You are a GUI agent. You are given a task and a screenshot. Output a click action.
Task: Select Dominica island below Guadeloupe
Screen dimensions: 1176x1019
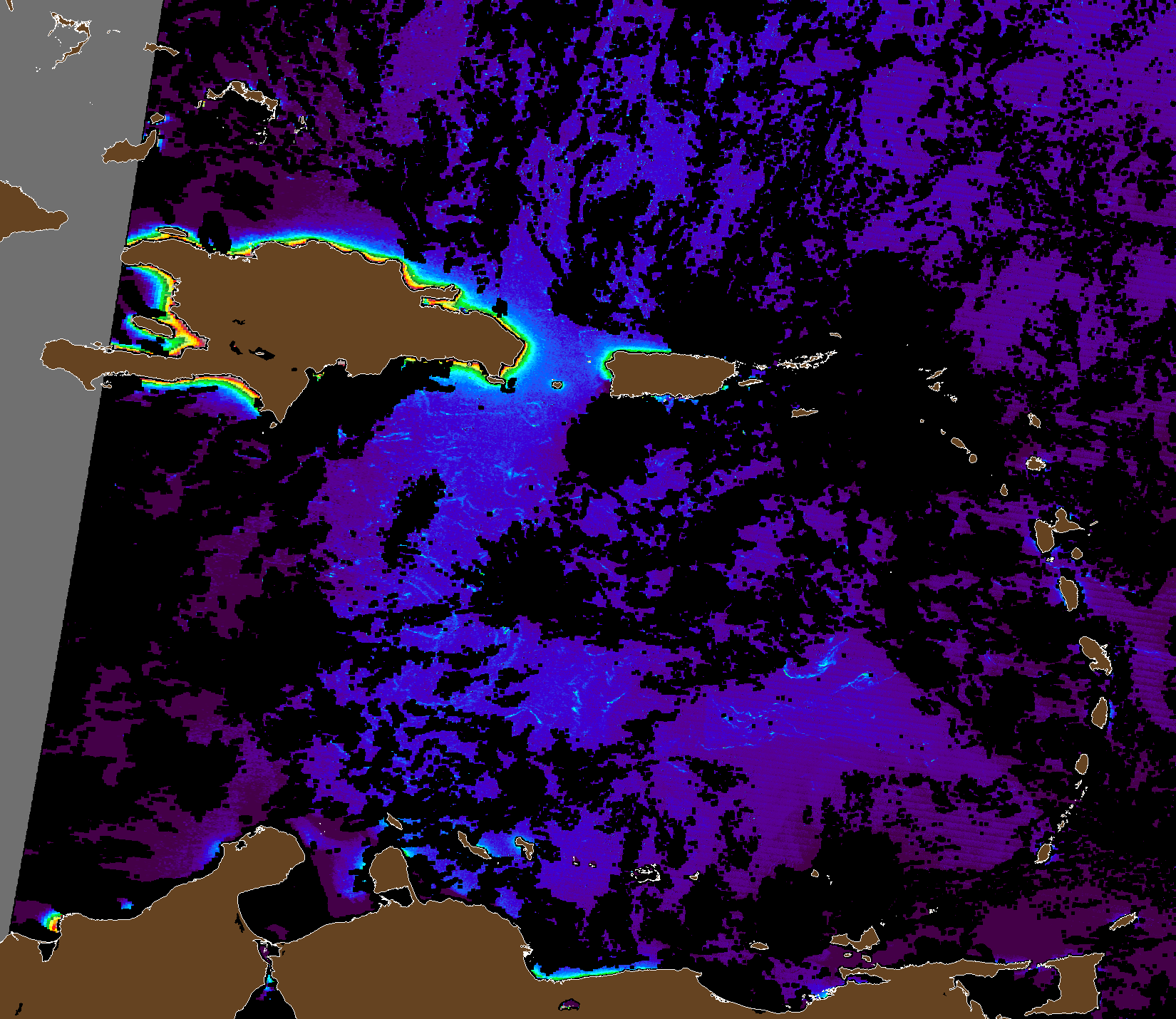click(x=1068, y=593)
